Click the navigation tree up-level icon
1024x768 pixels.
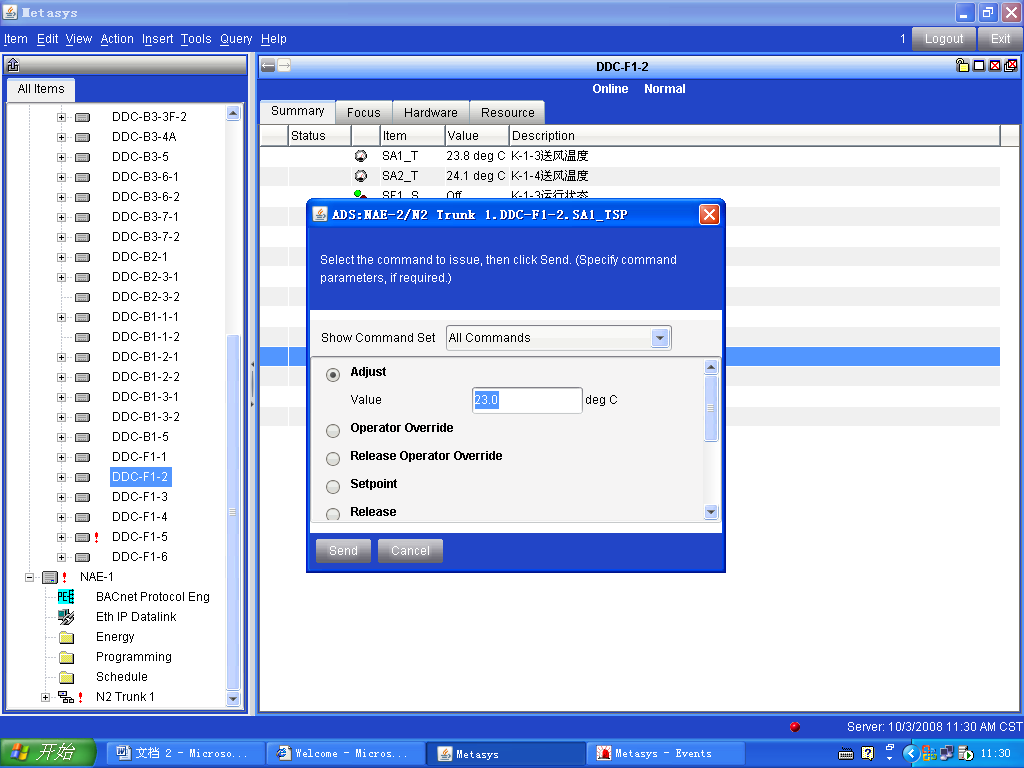coord(13,66)
